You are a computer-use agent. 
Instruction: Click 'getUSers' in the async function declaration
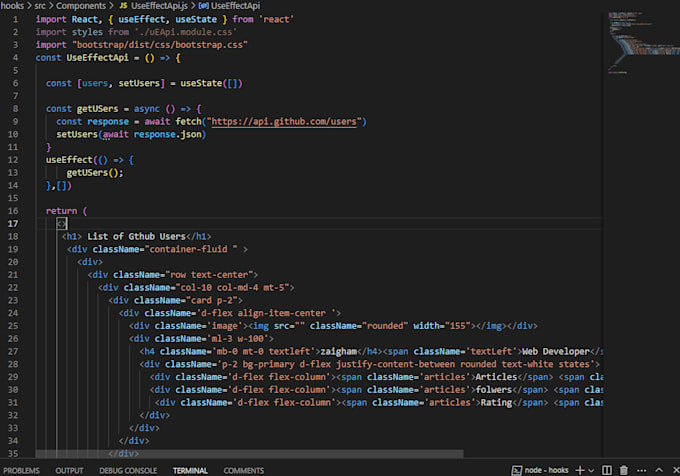pyautogui.click(x=98, y=109)
